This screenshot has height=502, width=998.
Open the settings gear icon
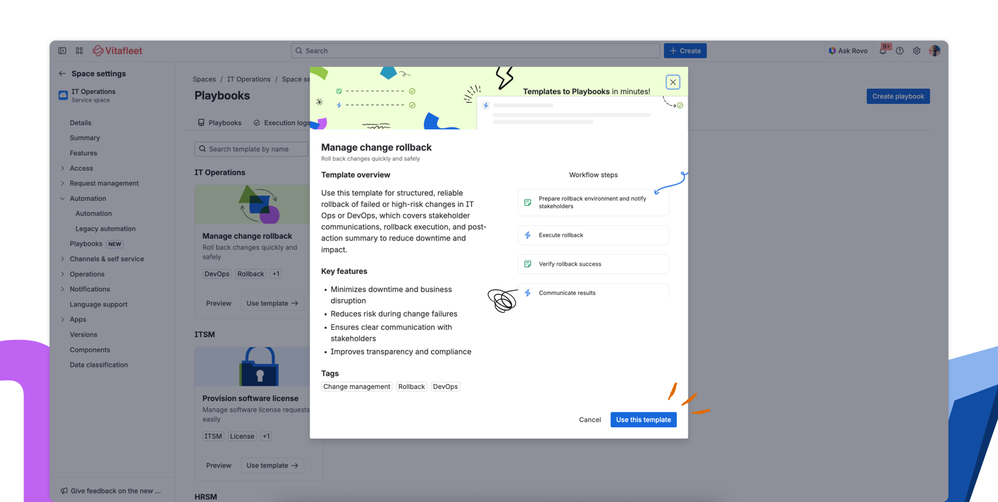(x=917, y=51)
